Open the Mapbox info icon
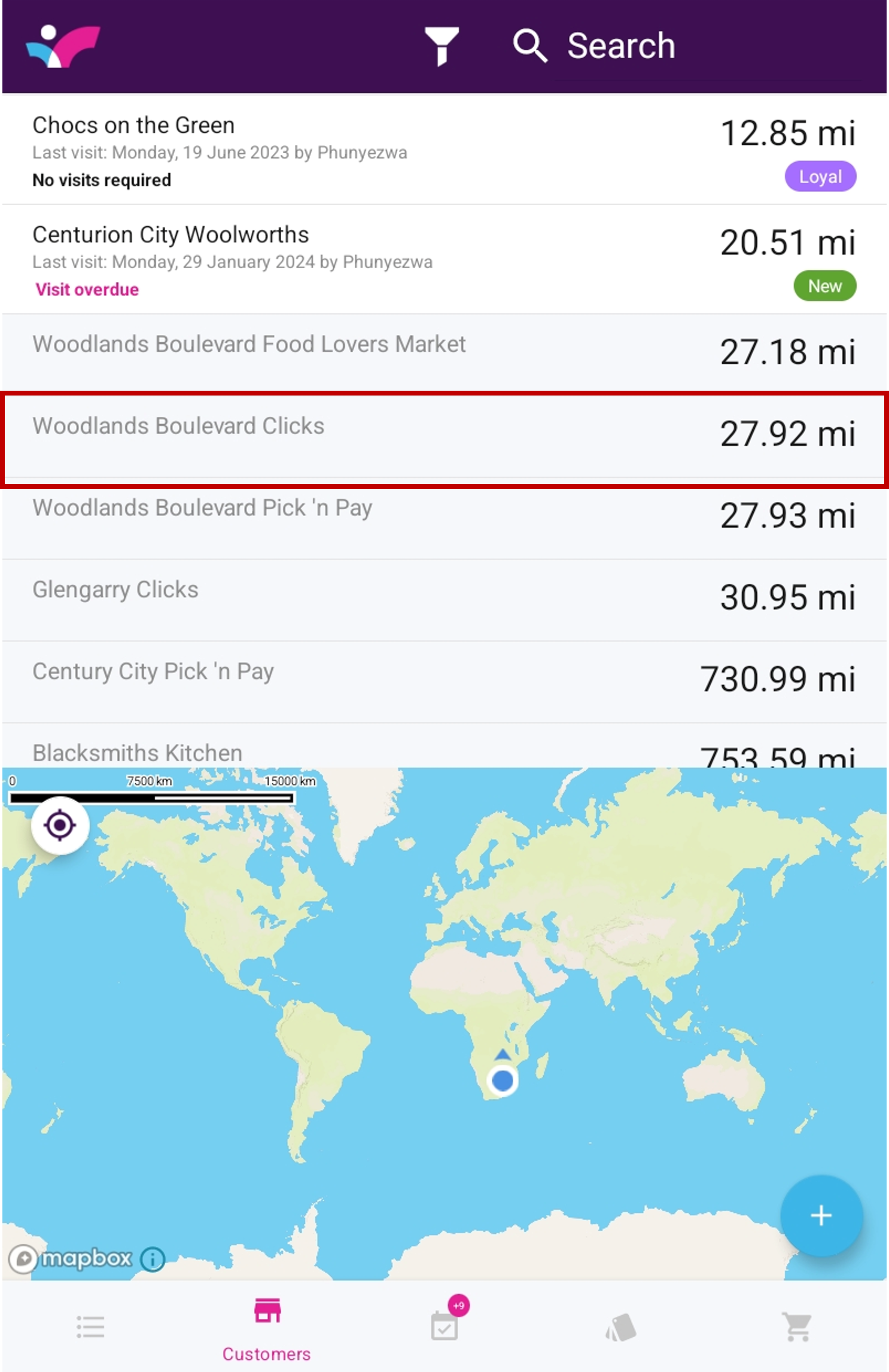The image size is (889, 1372). (x=153, y=1259)
